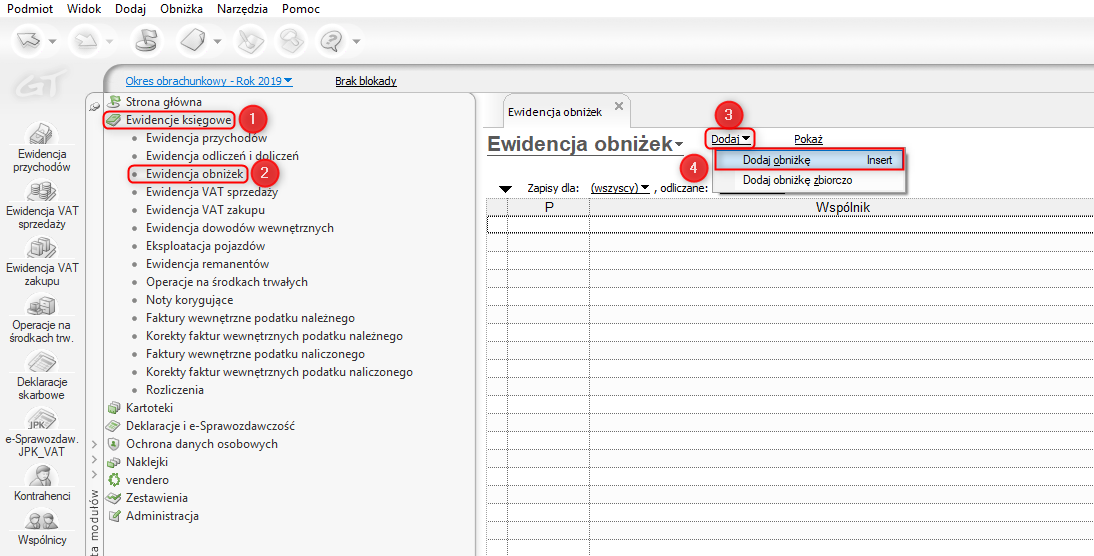This screenshot has height=556, width=1094.
Task: Select Ewidencja VAT sprzedaży tree item
Action: [x=211, y=192]
